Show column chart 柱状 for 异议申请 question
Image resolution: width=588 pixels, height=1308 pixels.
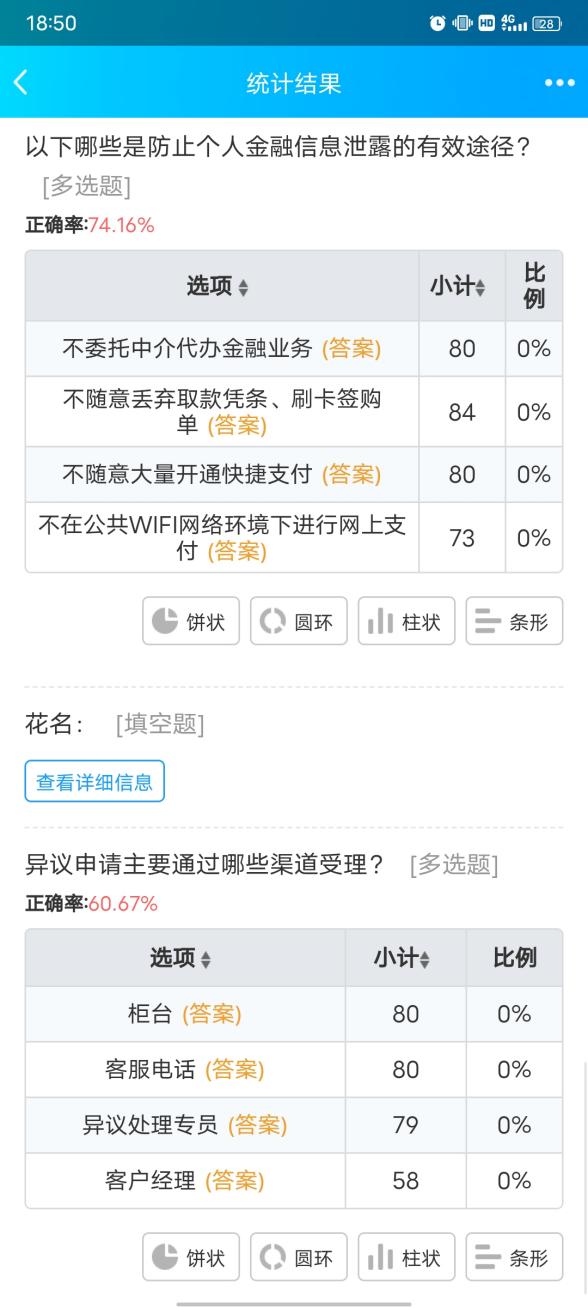pyautogui.click(x=406, y=1257)
